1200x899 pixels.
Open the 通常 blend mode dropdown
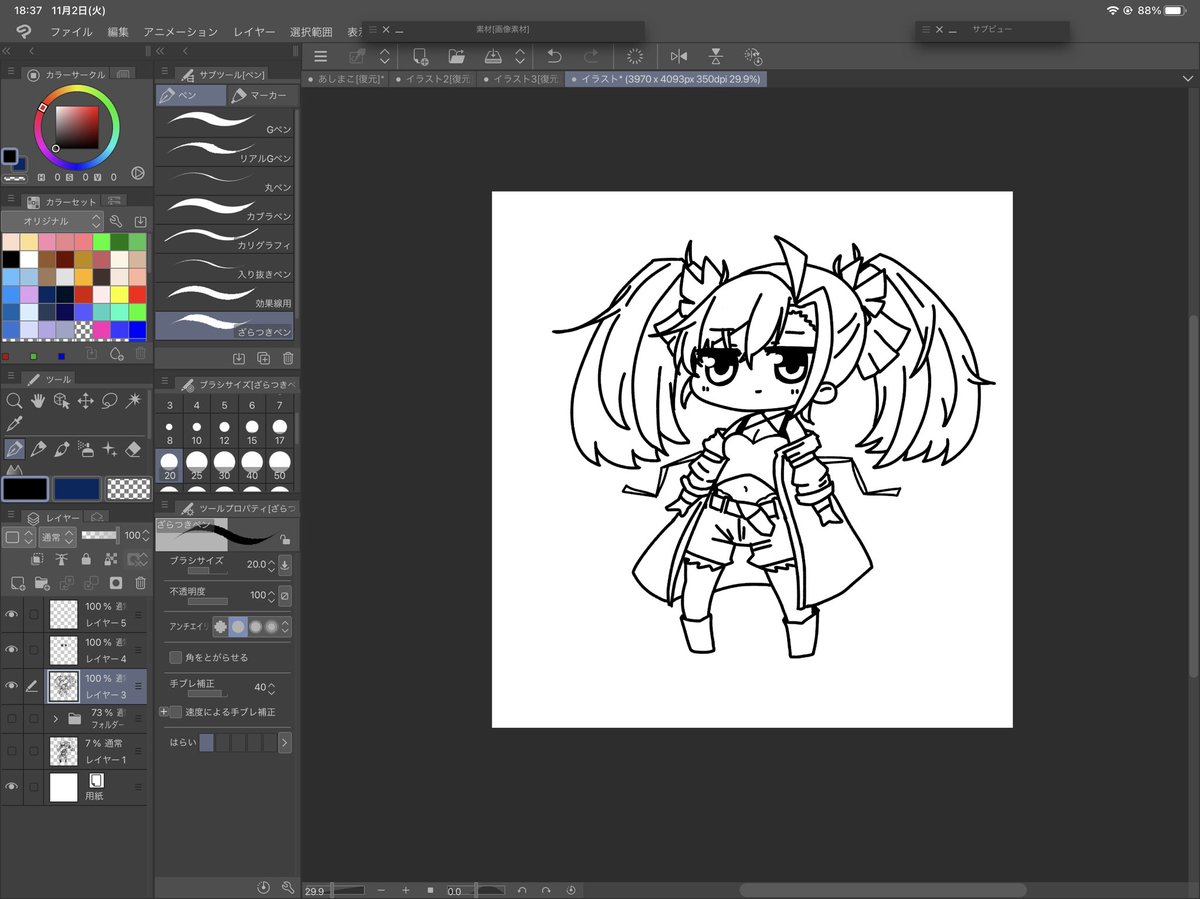click(58, 537)
